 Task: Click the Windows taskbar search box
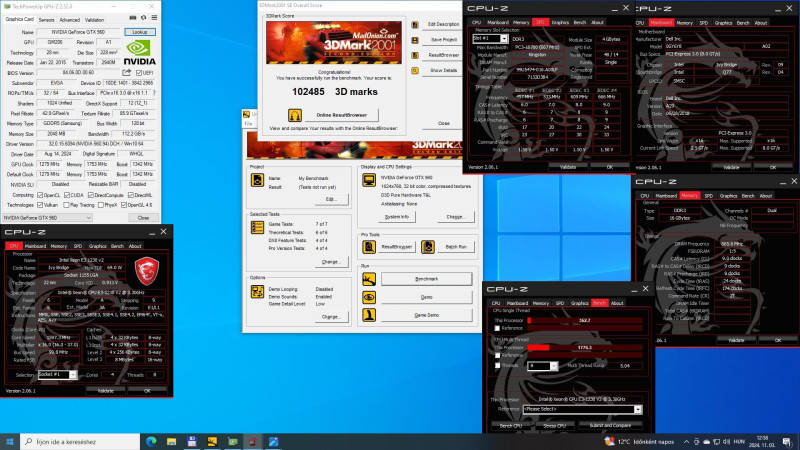(x=80, y=442)
